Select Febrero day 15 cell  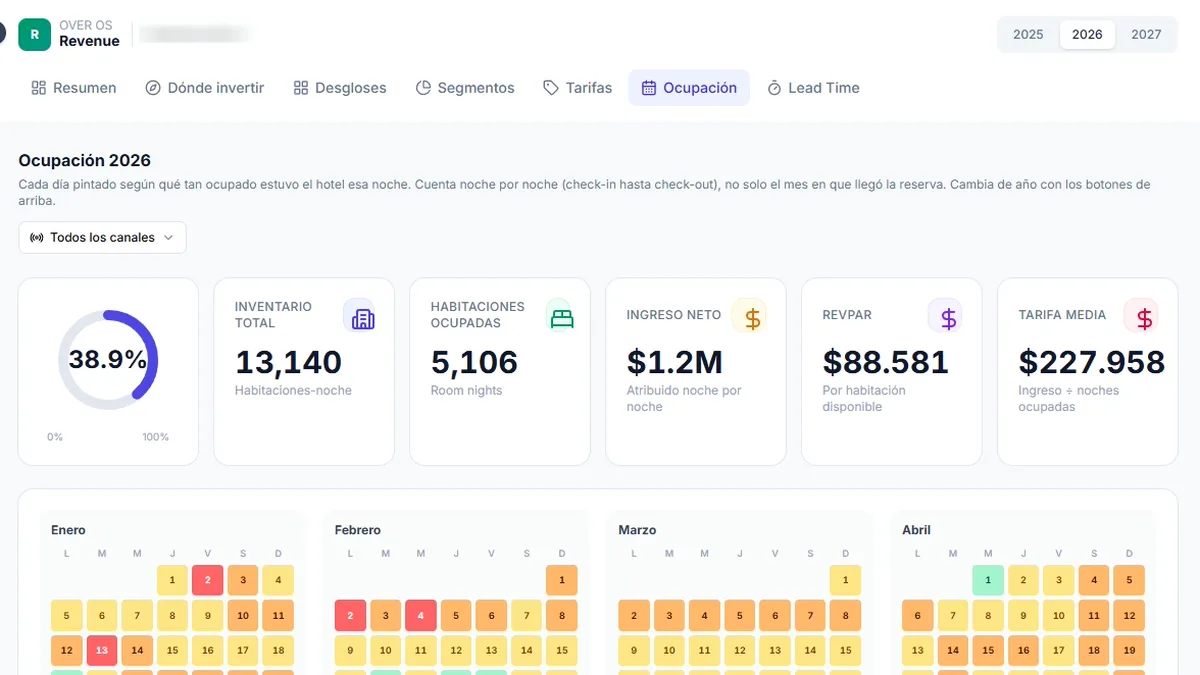[561, 650]
